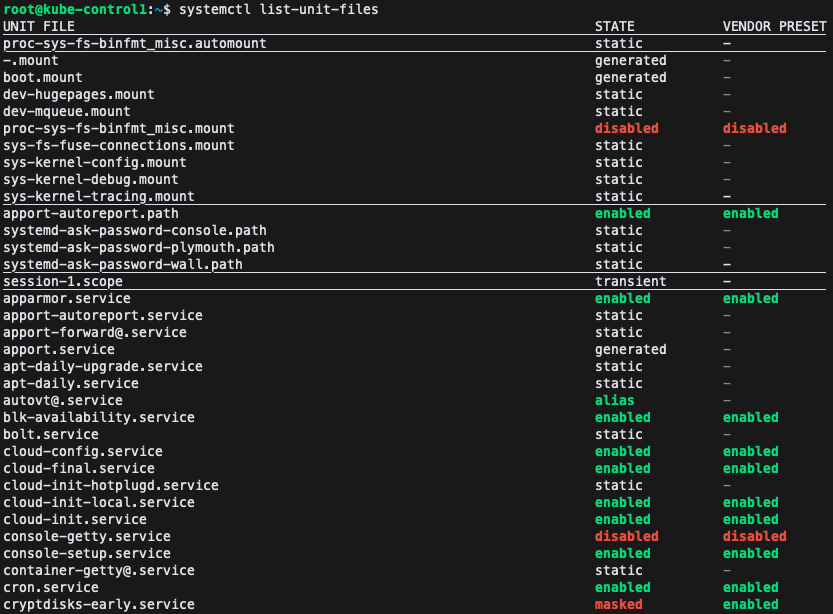Screen dimensions: 833x614
Task: Select 'session-1.scope' unit name
Action: [63, 282]
